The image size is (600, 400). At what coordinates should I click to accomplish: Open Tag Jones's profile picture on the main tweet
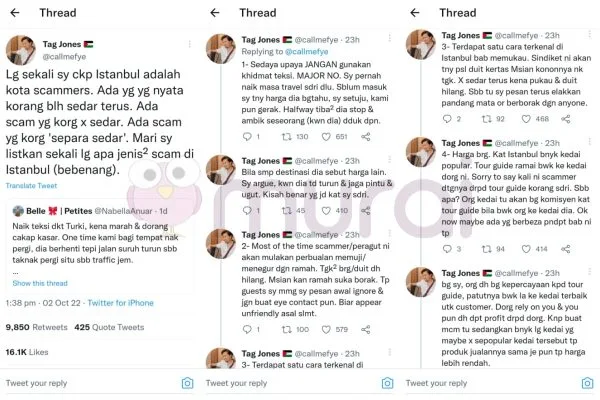[x=21, y=50]
